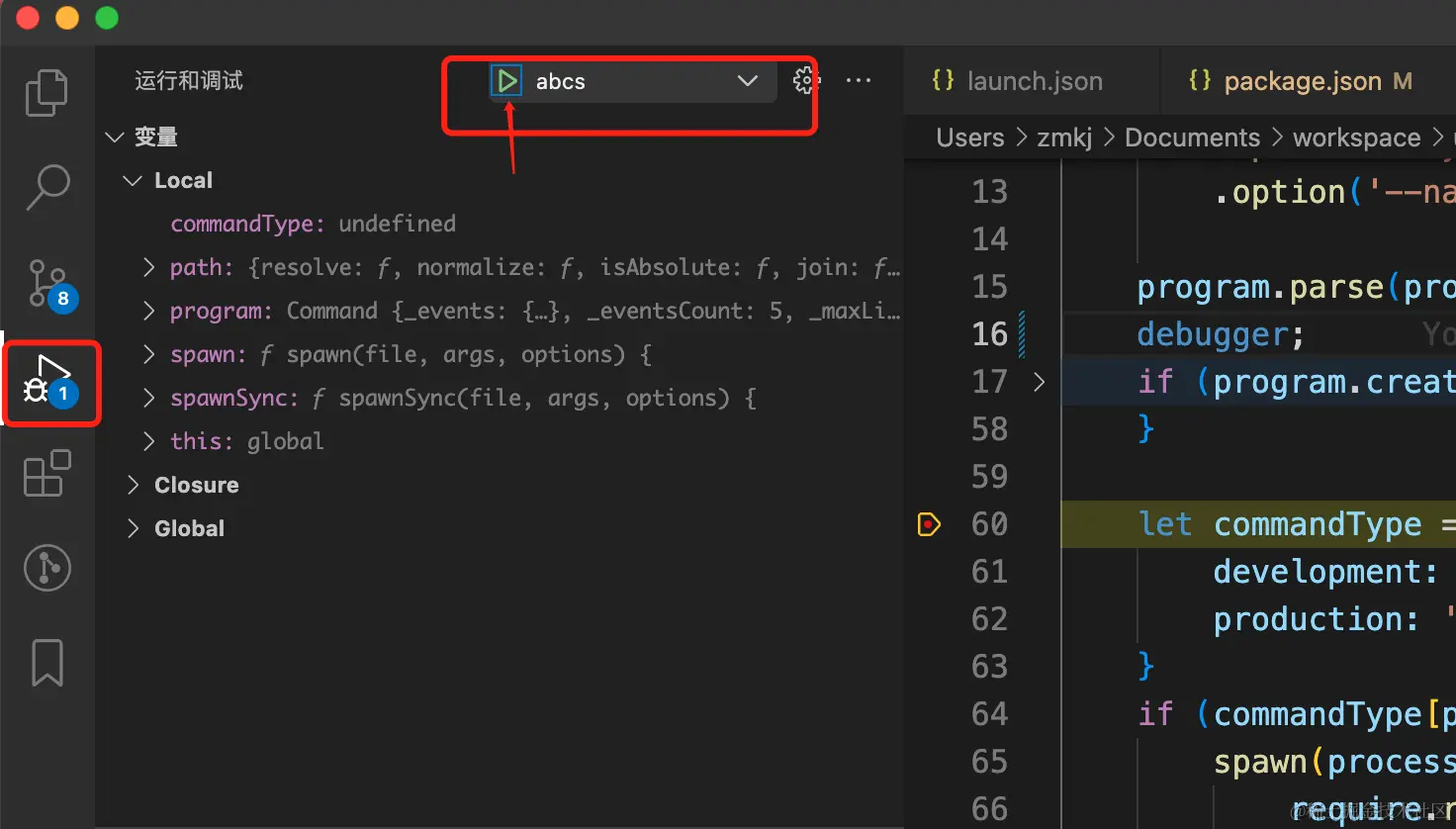This screenshot has width=1456, height=829.
Task: Open the Bookmarks sidebar icon
Action: (46, 662)
